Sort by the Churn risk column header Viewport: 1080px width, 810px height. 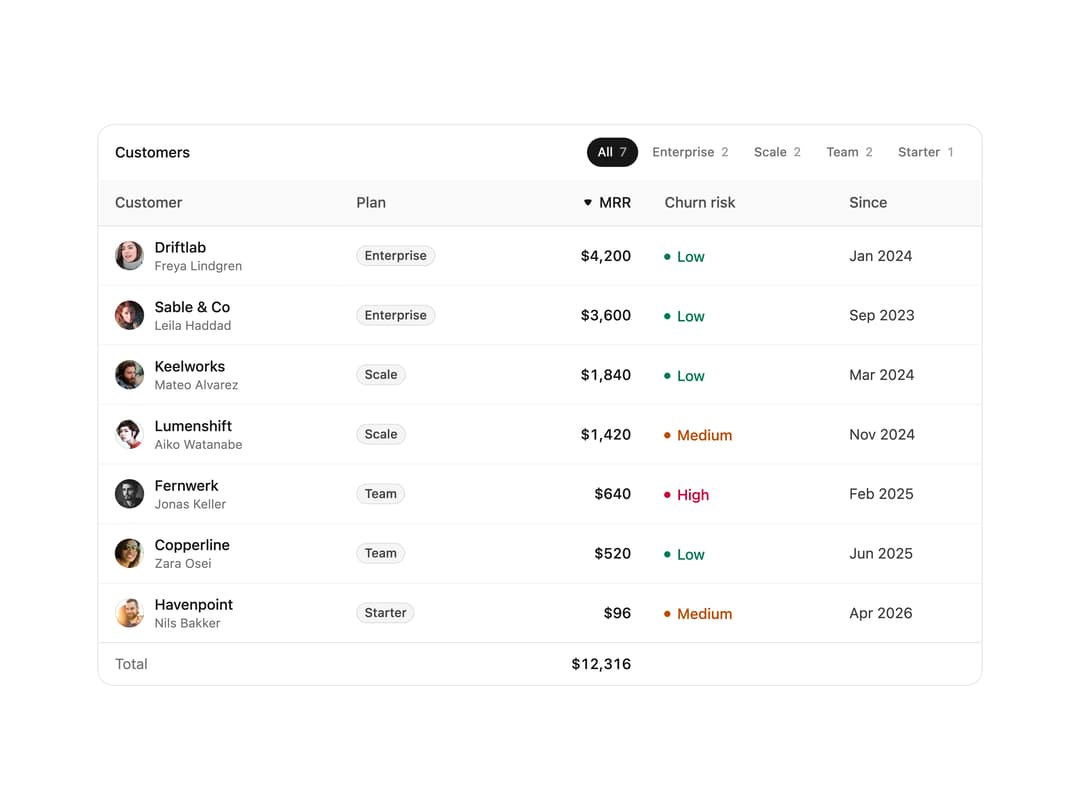(700, 202)
